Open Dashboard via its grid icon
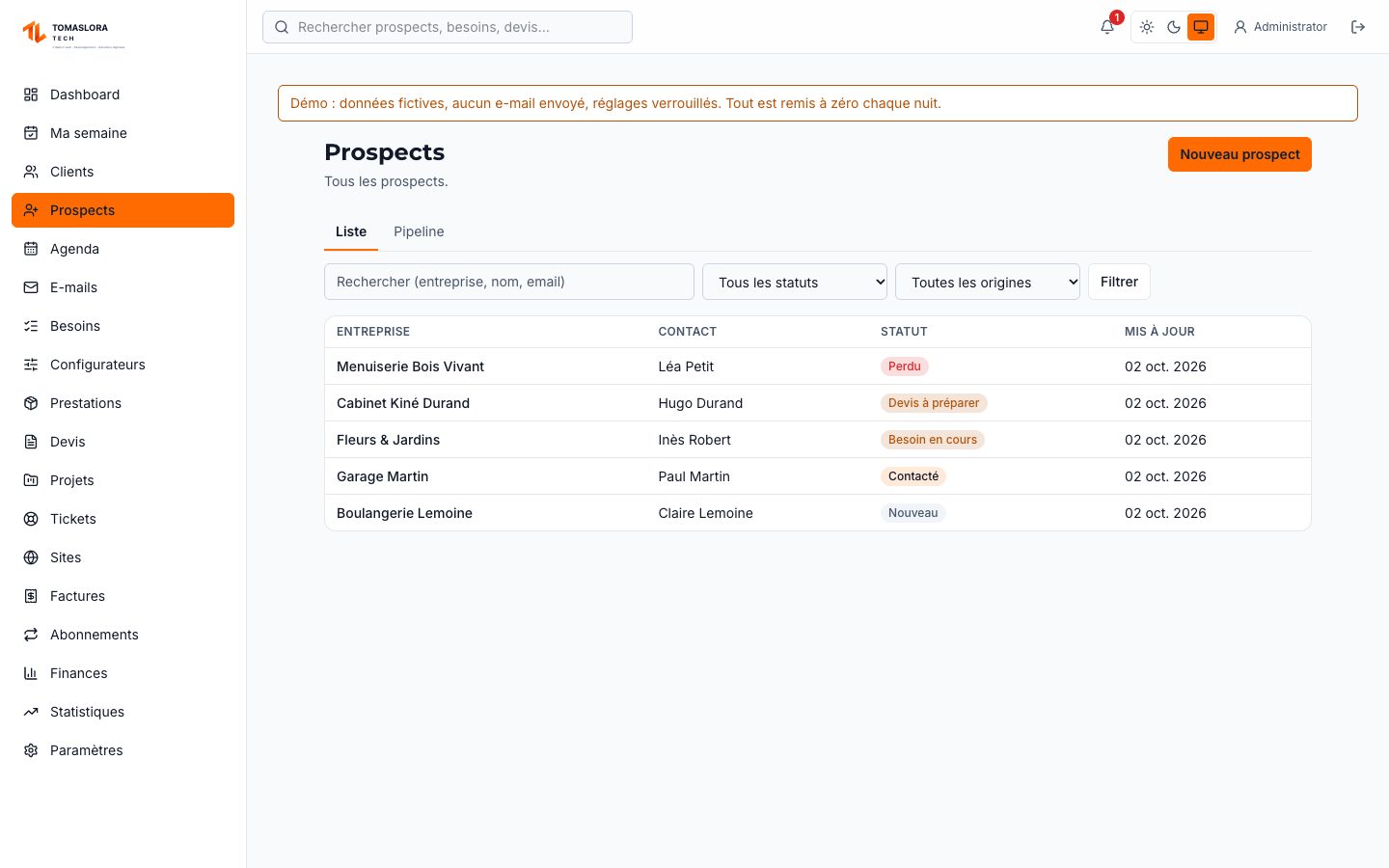 pos(31,95)
